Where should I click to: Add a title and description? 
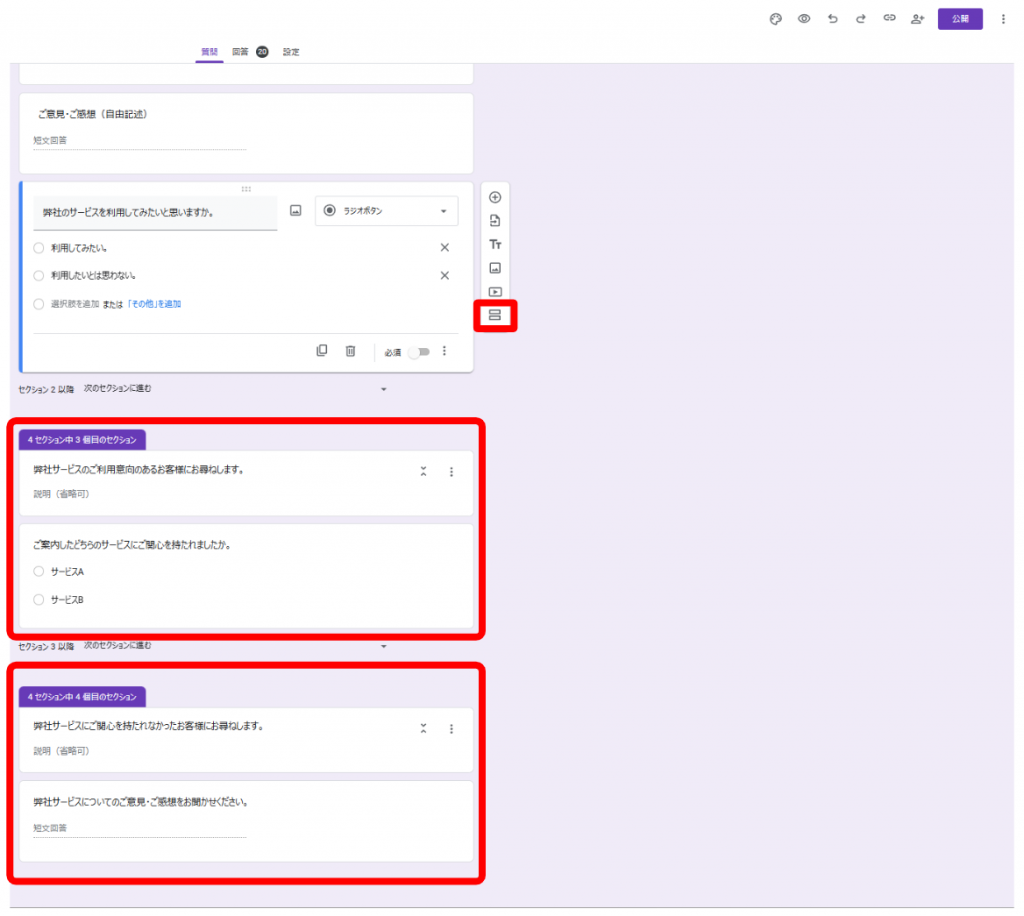pos(495,245)
